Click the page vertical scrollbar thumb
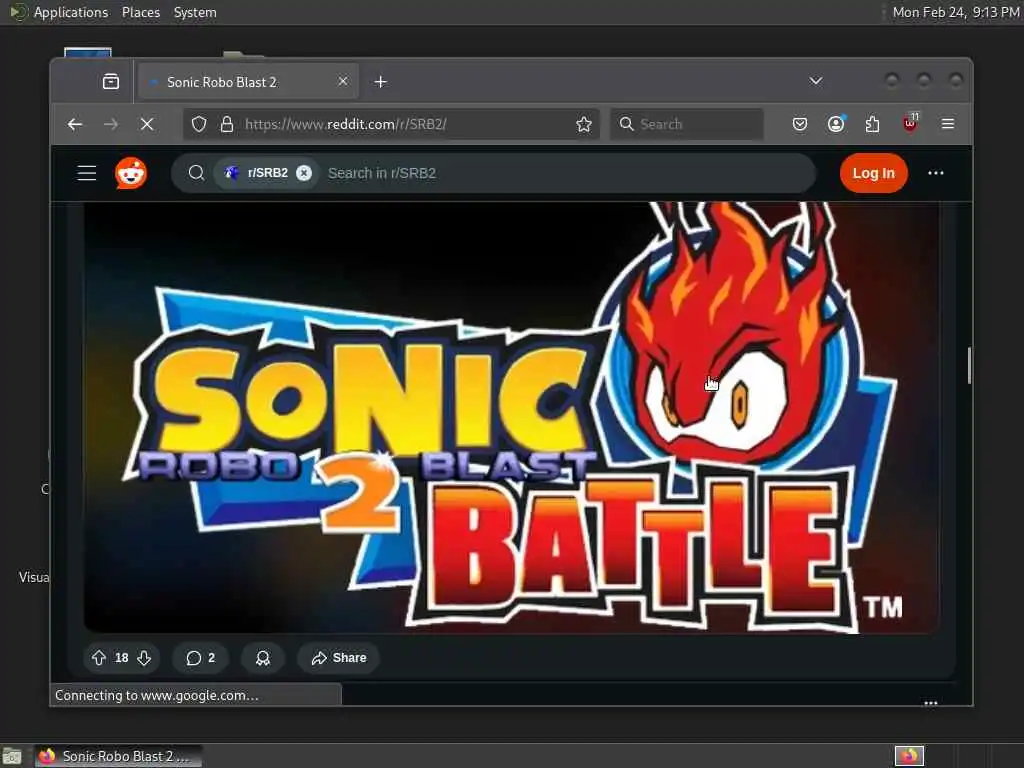This screenshot has height=768, width=1024. [x=969, y=366]
